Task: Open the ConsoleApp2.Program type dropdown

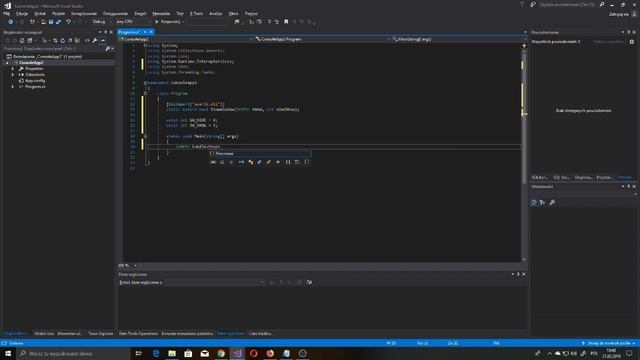Action: point(322,39)
